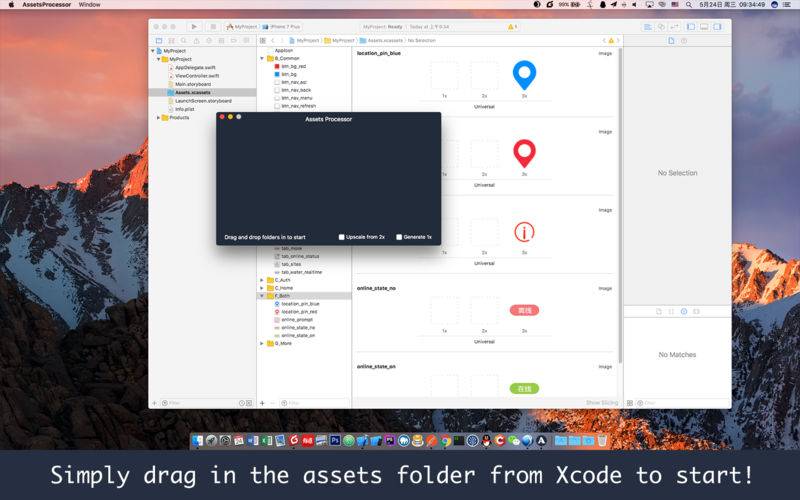This screenshot has height=500, width=800.
Task: Click Show Slicing button
Action: point(602,403)
